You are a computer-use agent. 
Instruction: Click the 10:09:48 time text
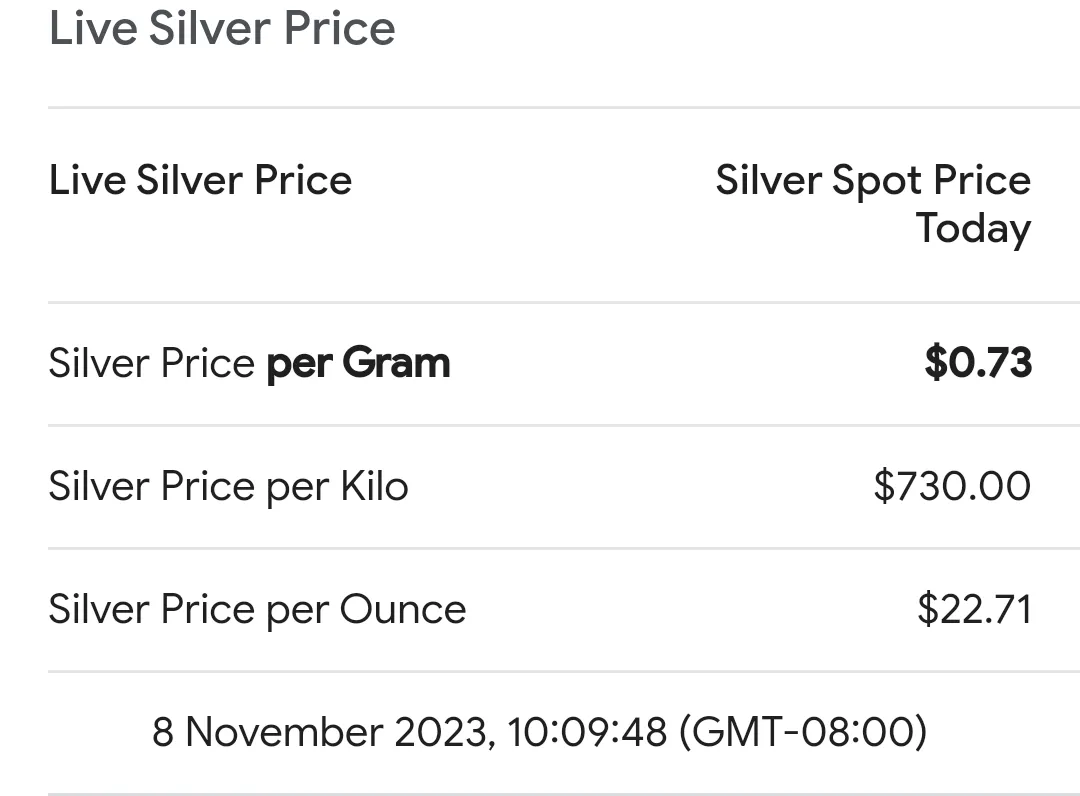pyautogui.click(x=587, y=733)
